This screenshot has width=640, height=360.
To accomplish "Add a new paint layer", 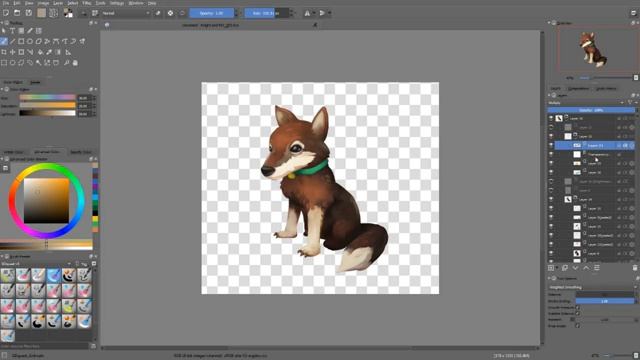I will [551, 268].
